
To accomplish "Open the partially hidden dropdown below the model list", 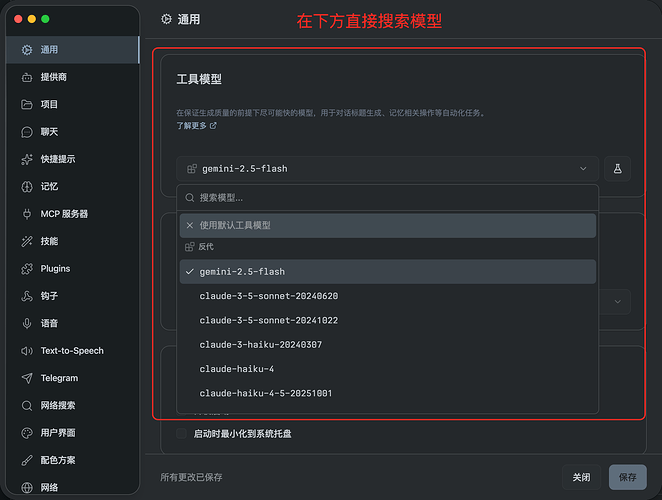I will point(617,302).
